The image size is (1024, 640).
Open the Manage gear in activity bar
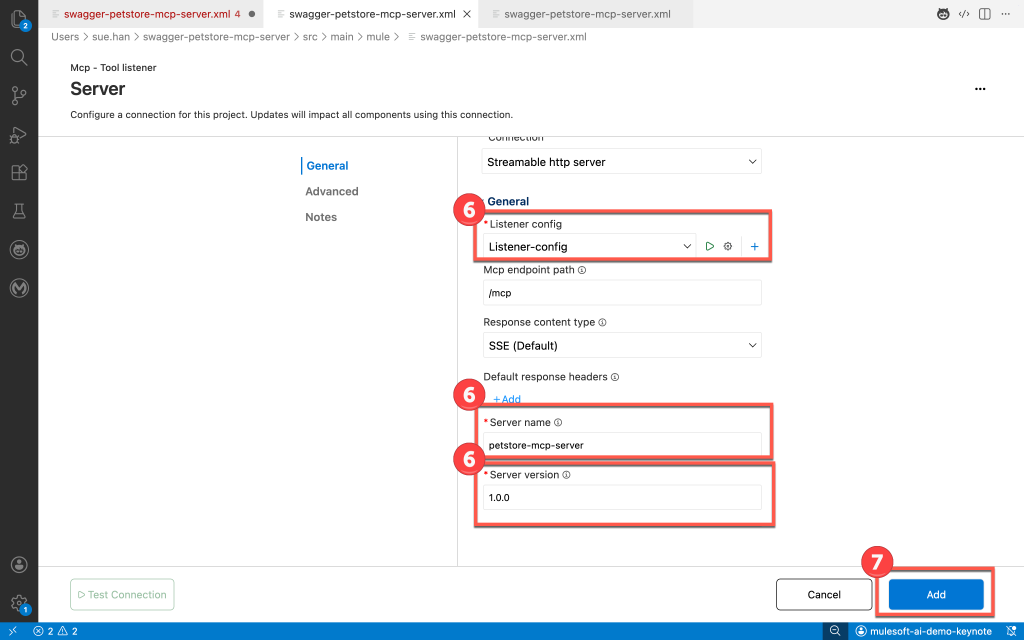pos(18,603)
